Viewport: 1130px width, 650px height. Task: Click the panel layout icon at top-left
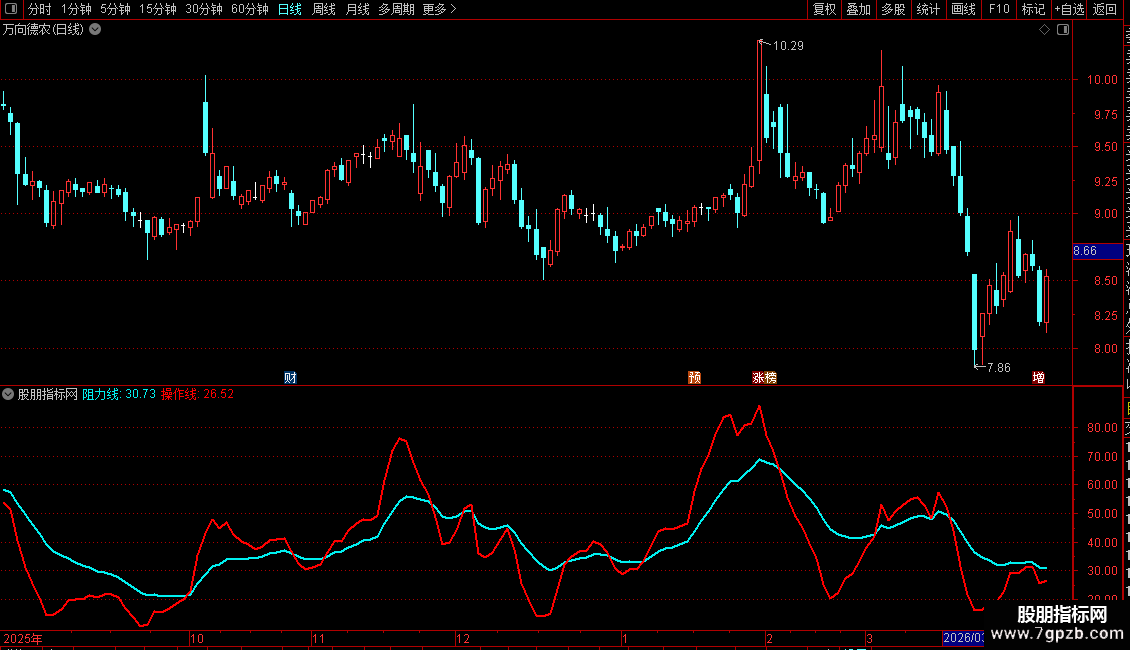(x=11, y=9)
